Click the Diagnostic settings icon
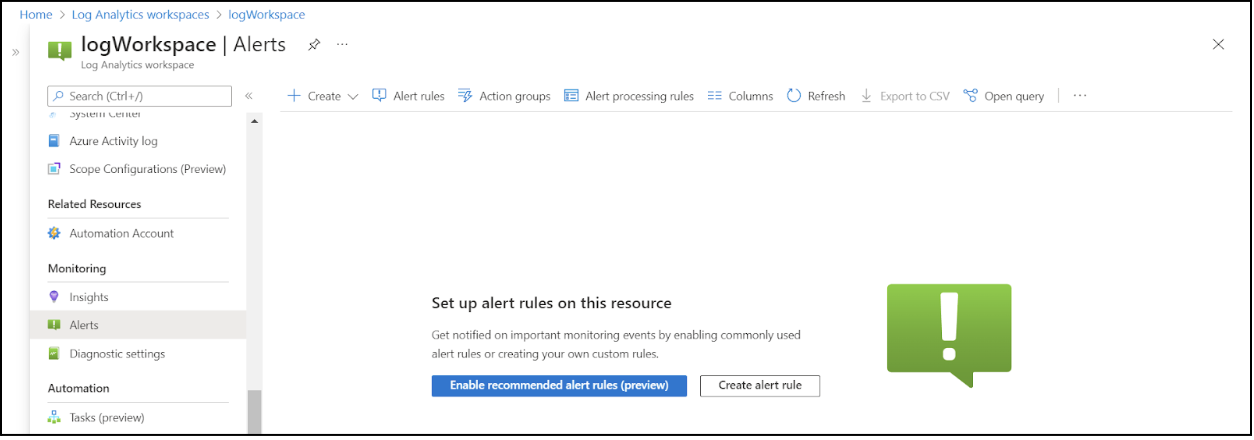Image resolution: width=1254 pixels, height=440 pixels. (x=55, y=353)
